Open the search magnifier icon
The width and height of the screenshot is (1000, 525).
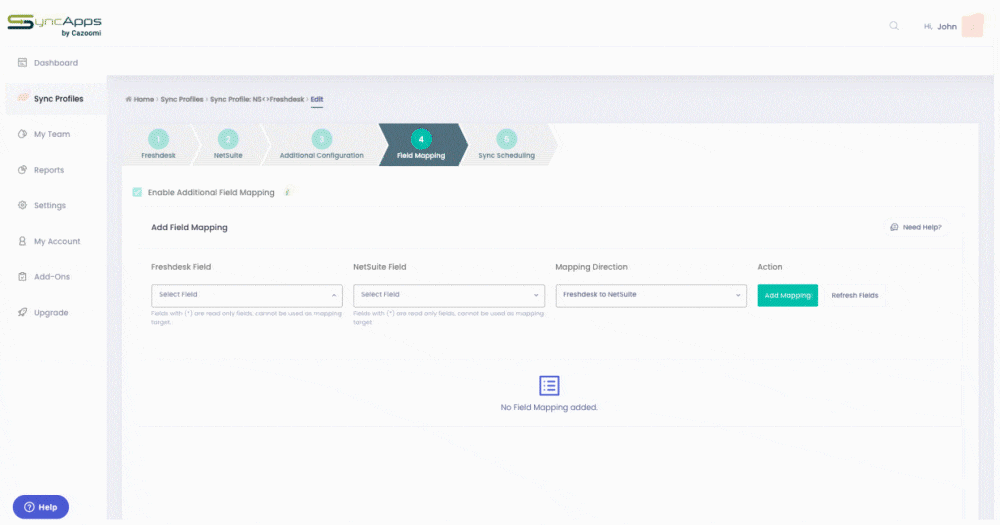pos(894,26)
